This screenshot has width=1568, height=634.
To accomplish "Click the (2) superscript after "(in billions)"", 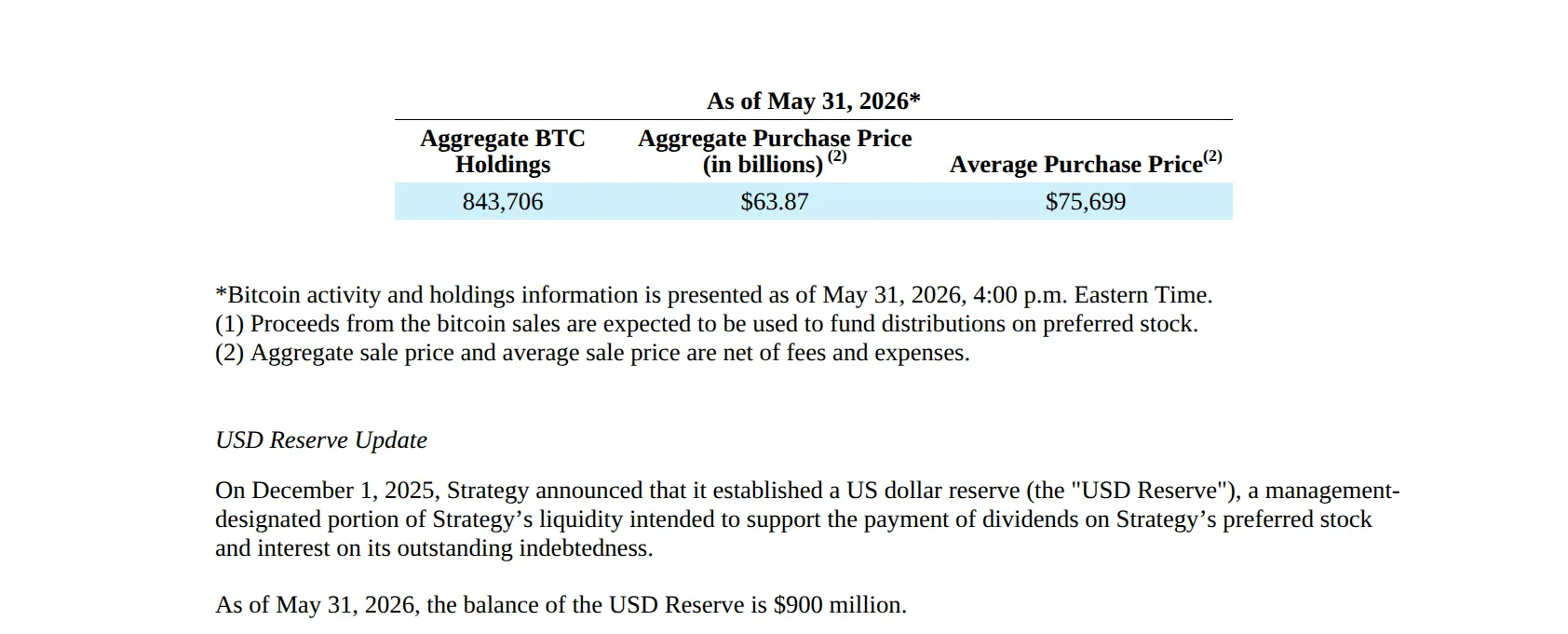I will pos(837,156).
